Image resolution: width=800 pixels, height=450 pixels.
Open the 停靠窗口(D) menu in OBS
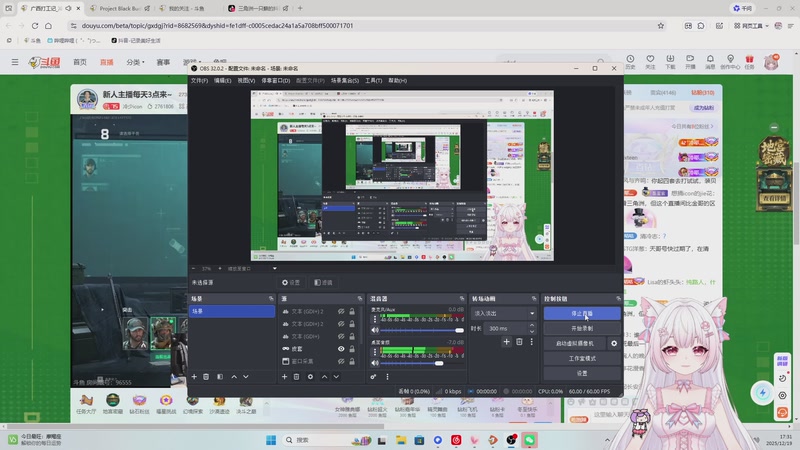pyautogui.click(x=276, y=81)
